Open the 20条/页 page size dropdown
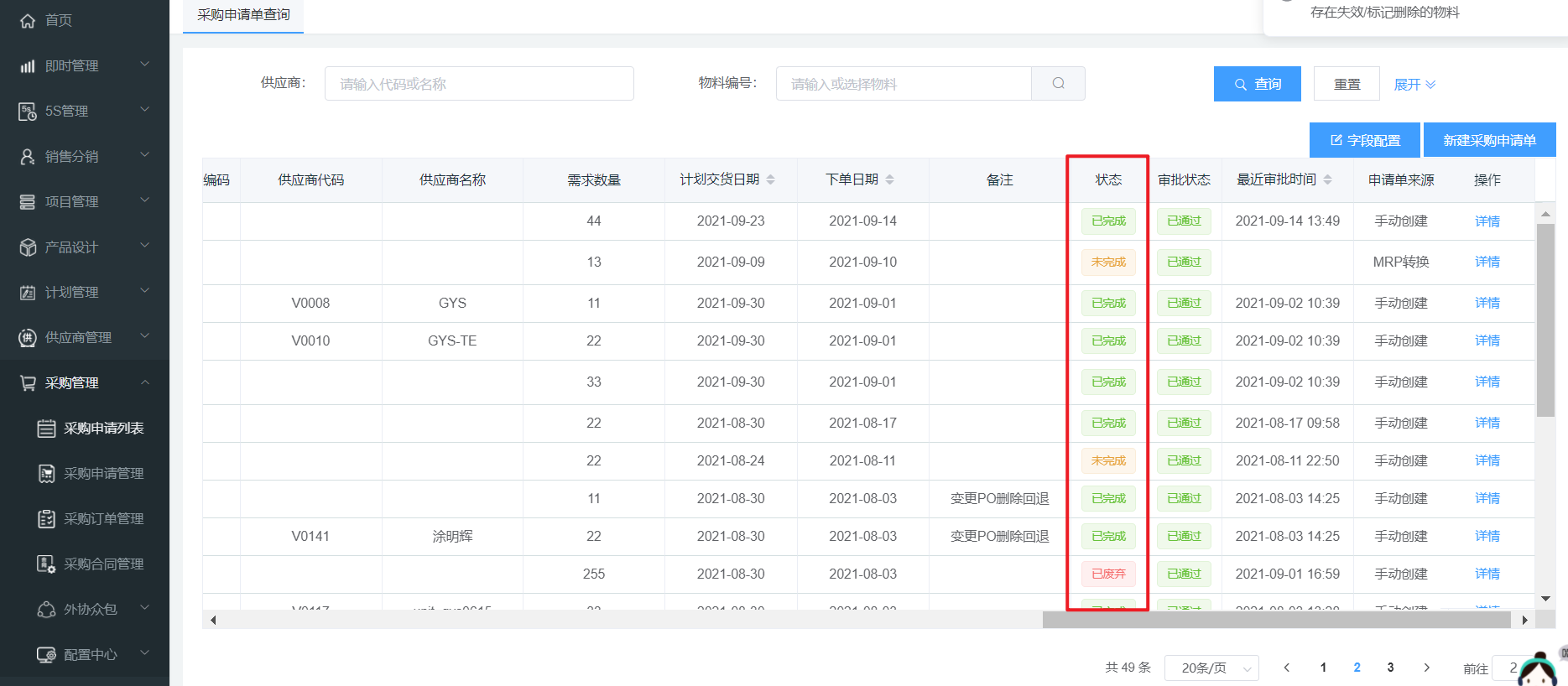Viewport: 1568px width, 686px height. point(1211,668)
